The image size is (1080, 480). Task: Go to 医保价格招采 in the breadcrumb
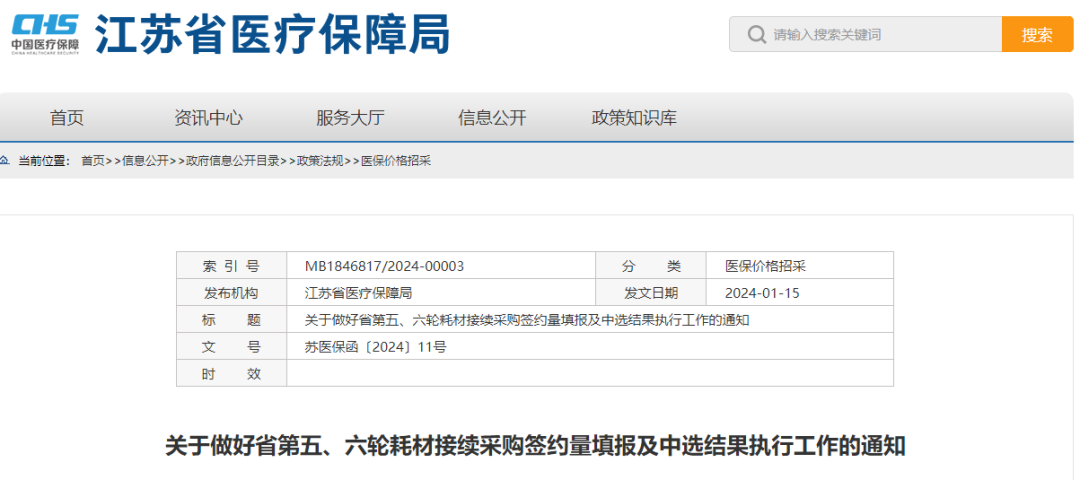coord(396,161)
